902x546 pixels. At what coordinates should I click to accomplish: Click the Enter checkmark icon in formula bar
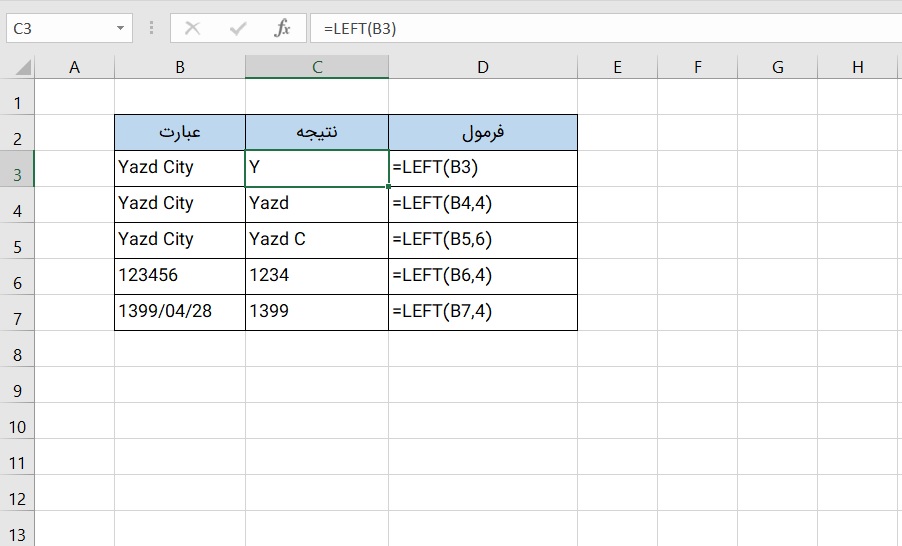[238, 29]
